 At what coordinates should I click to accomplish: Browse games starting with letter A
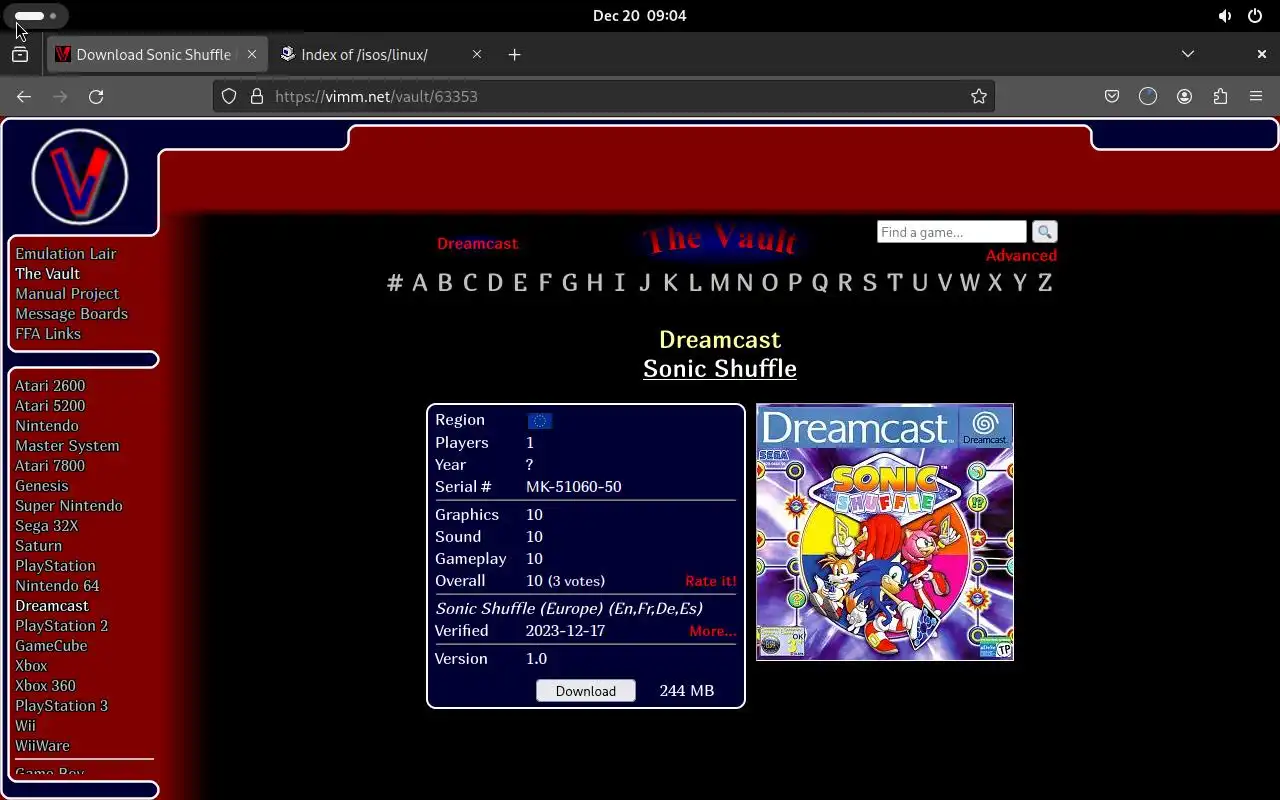tap(419, 282)
